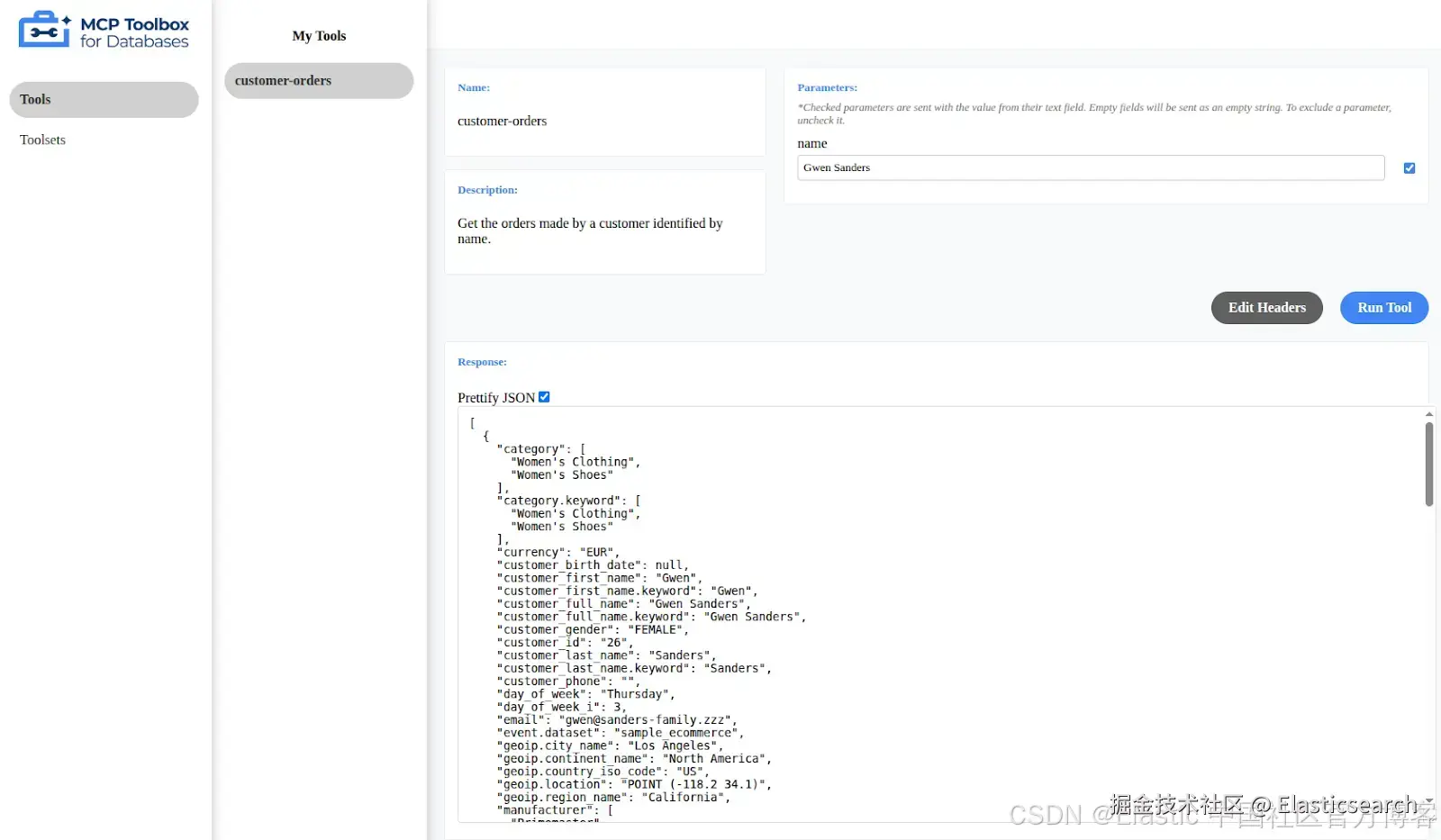Select the customer-orders tool in My Tools

(318, 81)
